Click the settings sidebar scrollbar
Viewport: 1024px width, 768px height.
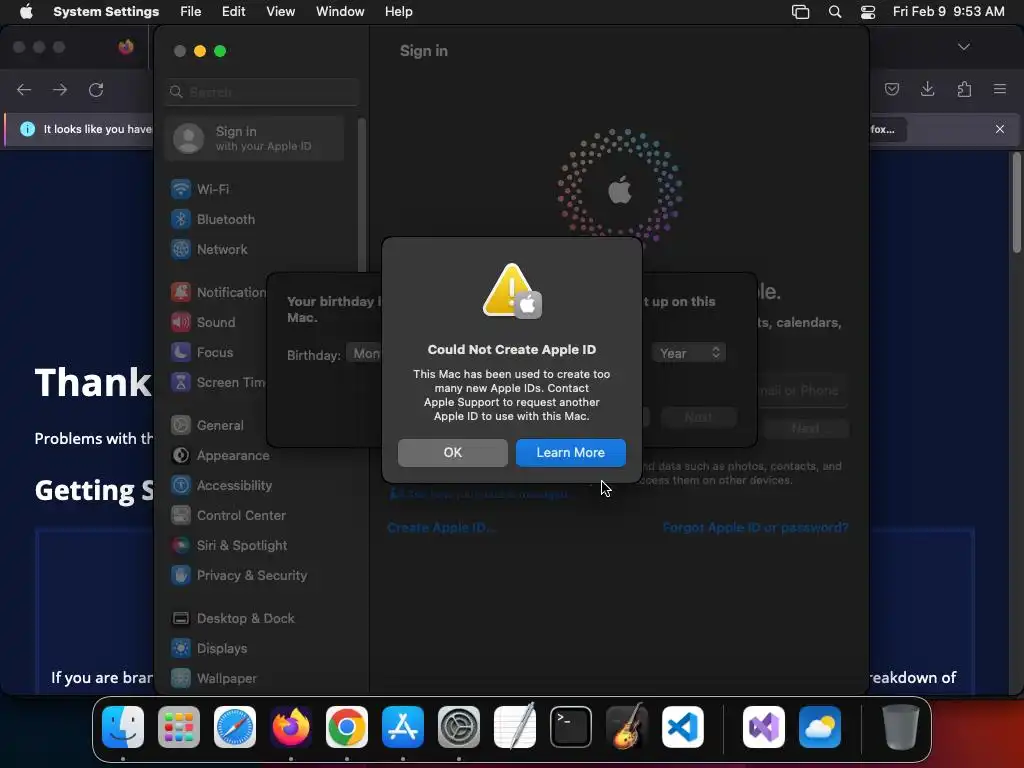361,196
